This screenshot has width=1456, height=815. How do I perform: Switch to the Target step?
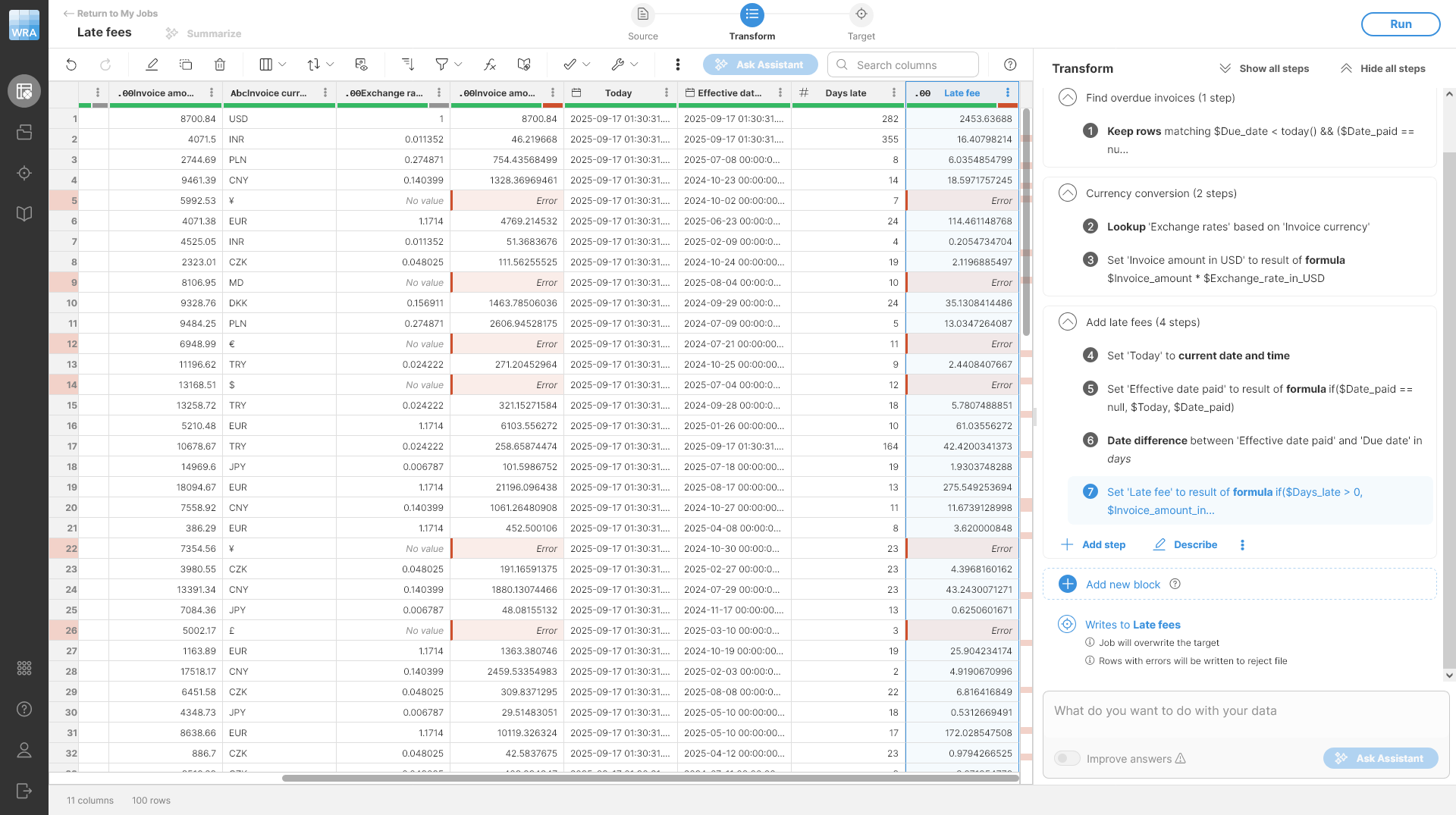point(861,15)
